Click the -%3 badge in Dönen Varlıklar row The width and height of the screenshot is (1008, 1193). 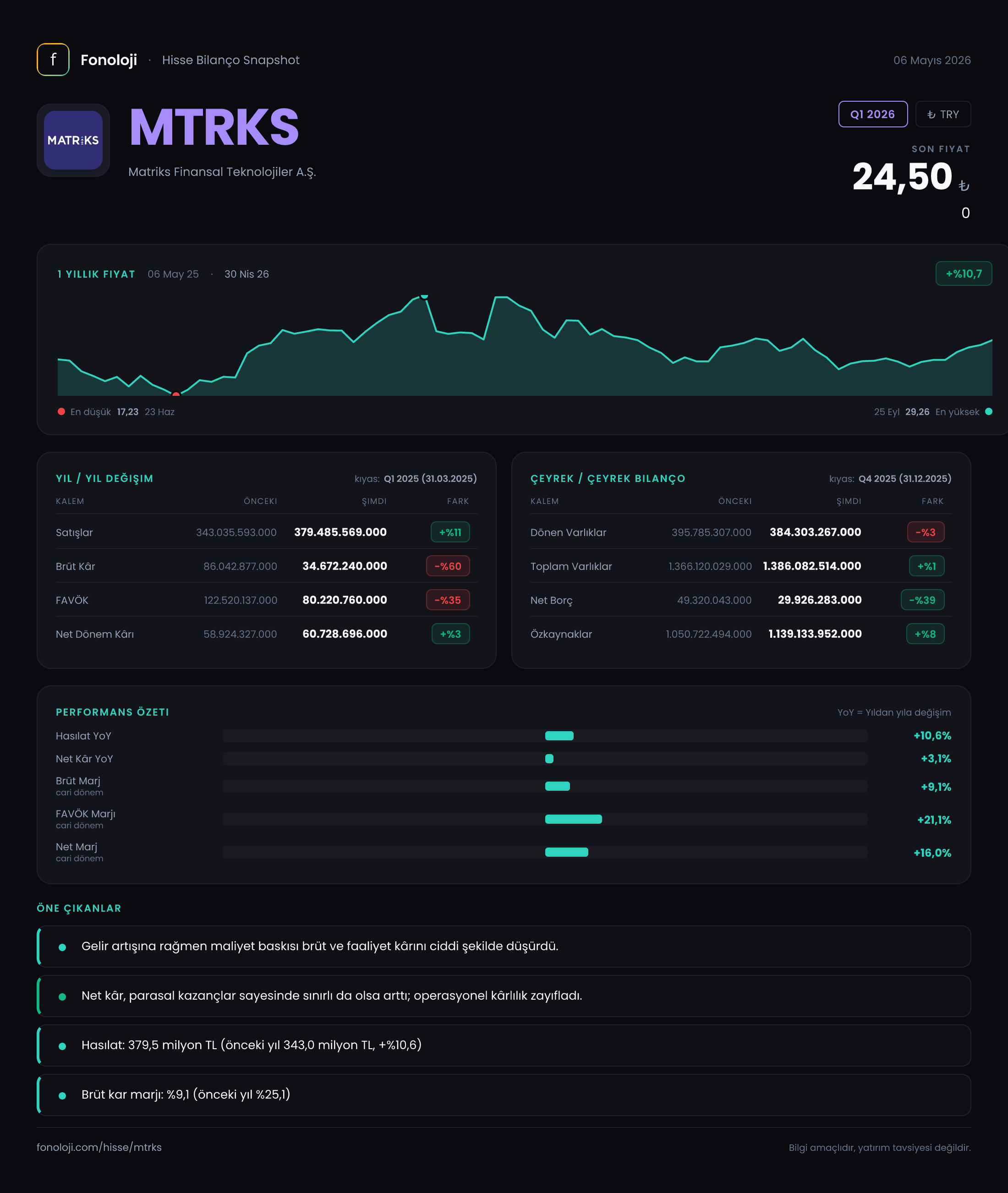tap(926, 532)
